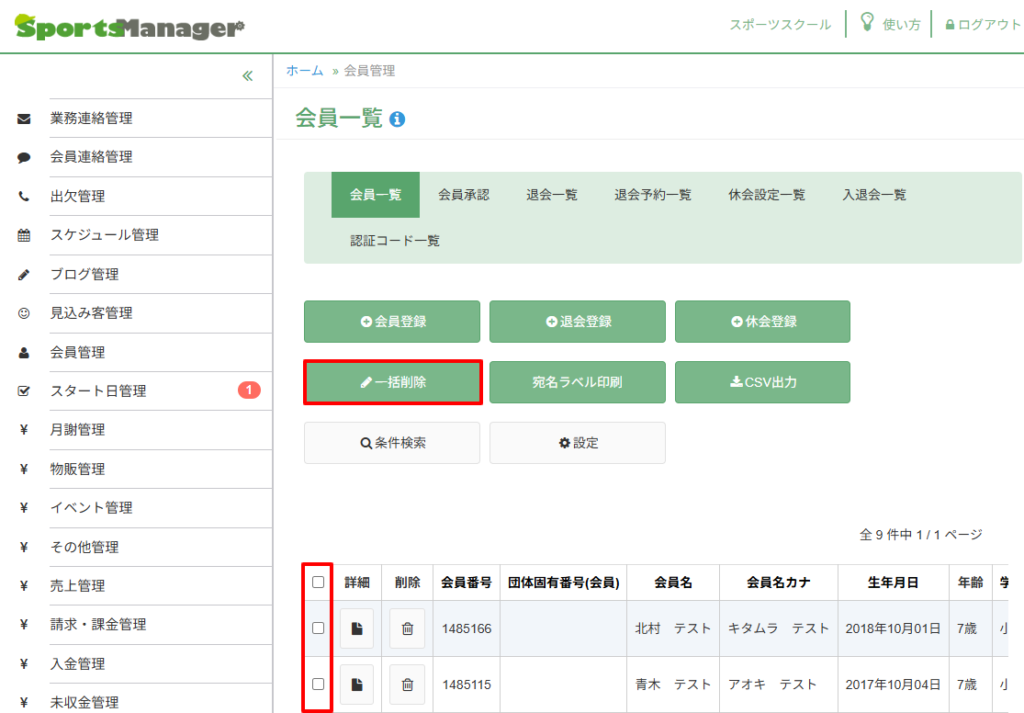Open 月謝管理 in the sidebar
The image size is (1024, 713).
[78, 430]
